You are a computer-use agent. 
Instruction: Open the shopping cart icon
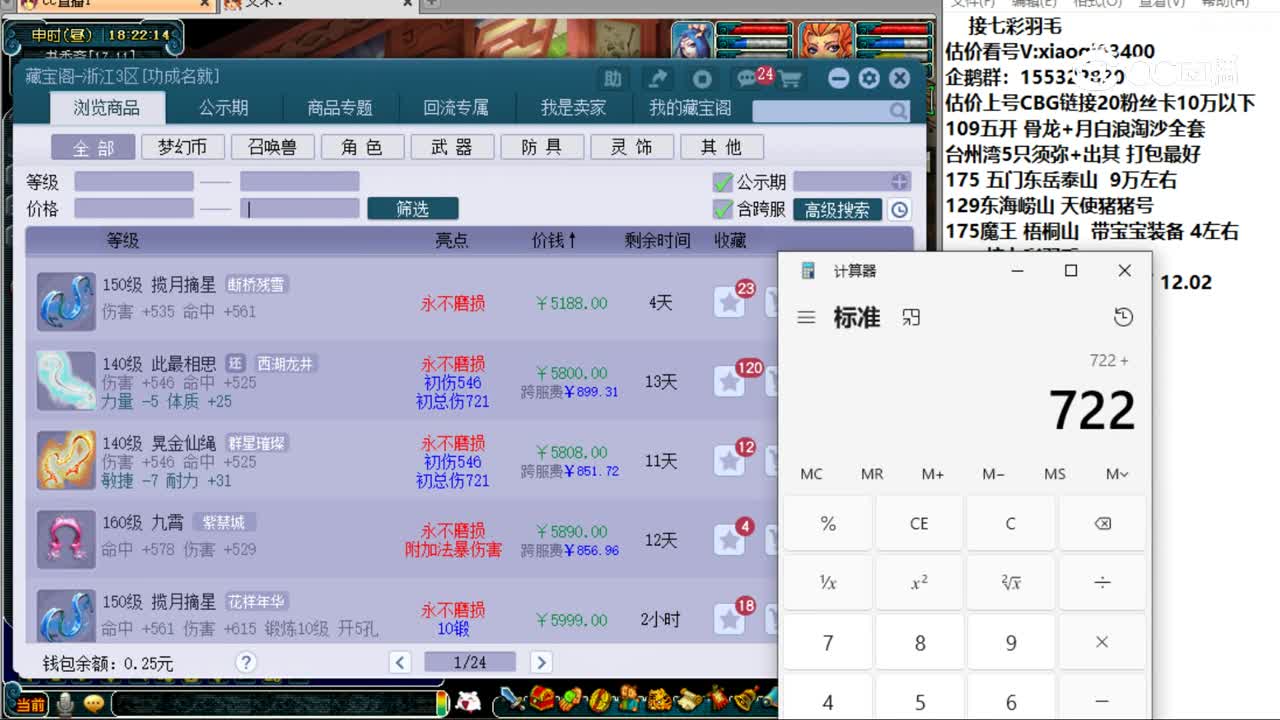click(790, 78)
